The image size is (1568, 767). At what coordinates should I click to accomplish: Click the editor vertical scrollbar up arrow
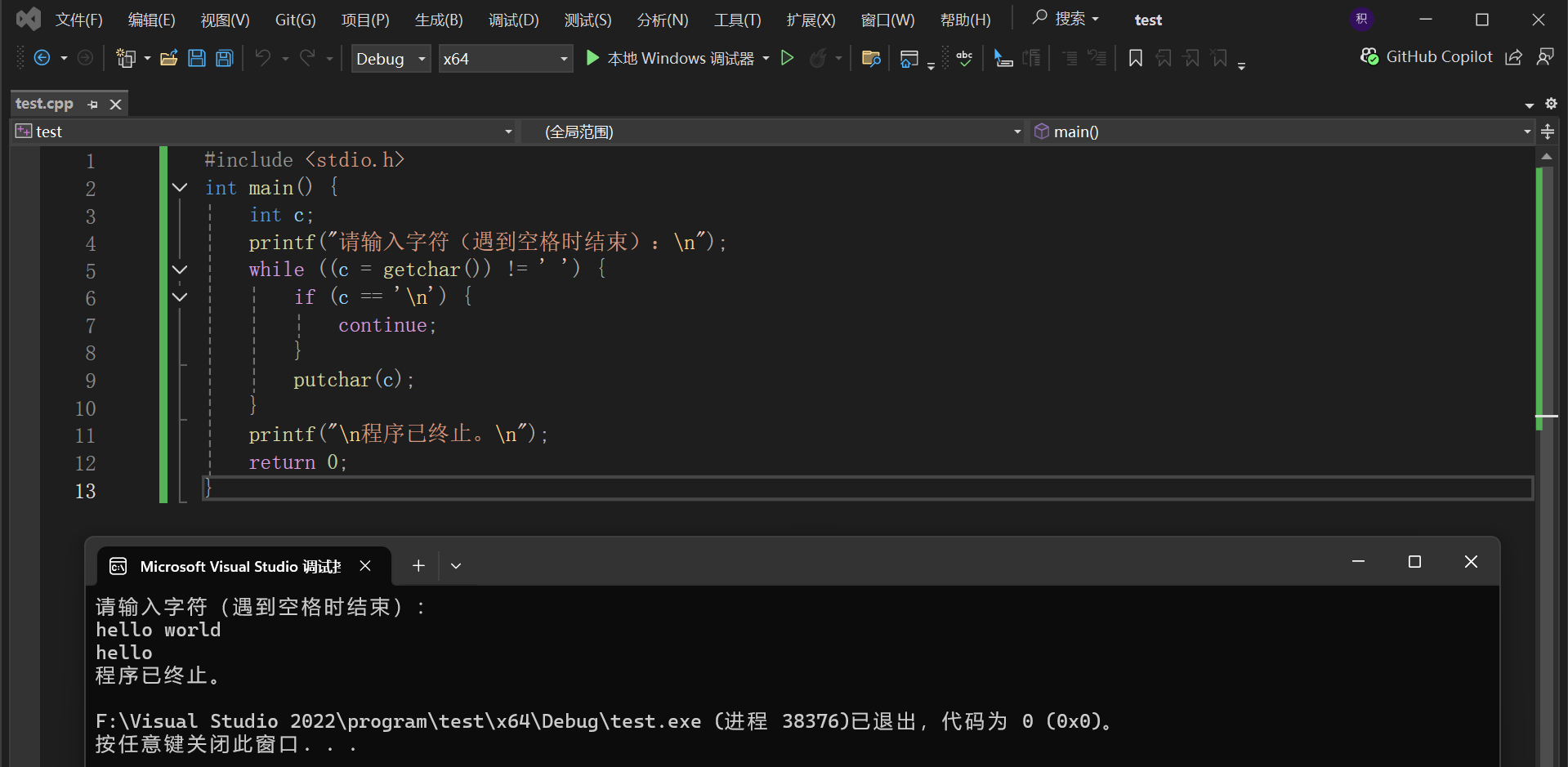coord(1546,156)
